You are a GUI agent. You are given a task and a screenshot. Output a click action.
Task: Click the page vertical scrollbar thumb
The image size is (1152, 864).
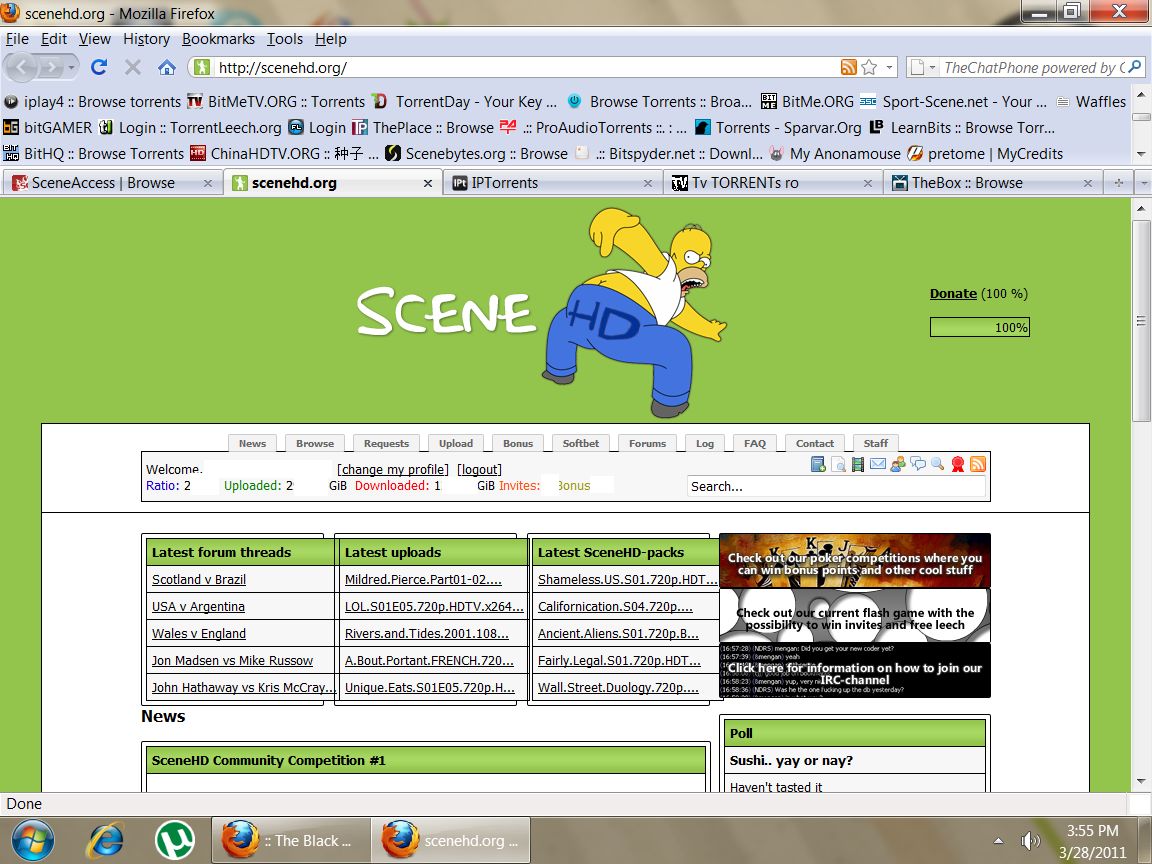[1140, 319]
